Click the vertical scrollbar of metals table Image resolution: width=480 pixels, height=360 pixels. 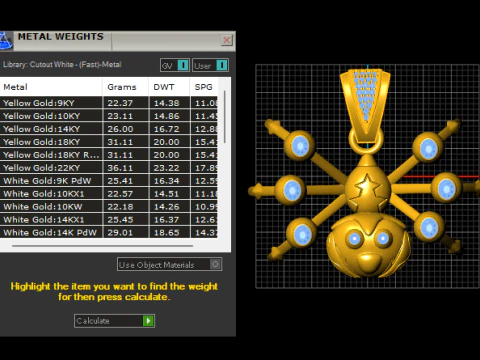pos(225,117)
